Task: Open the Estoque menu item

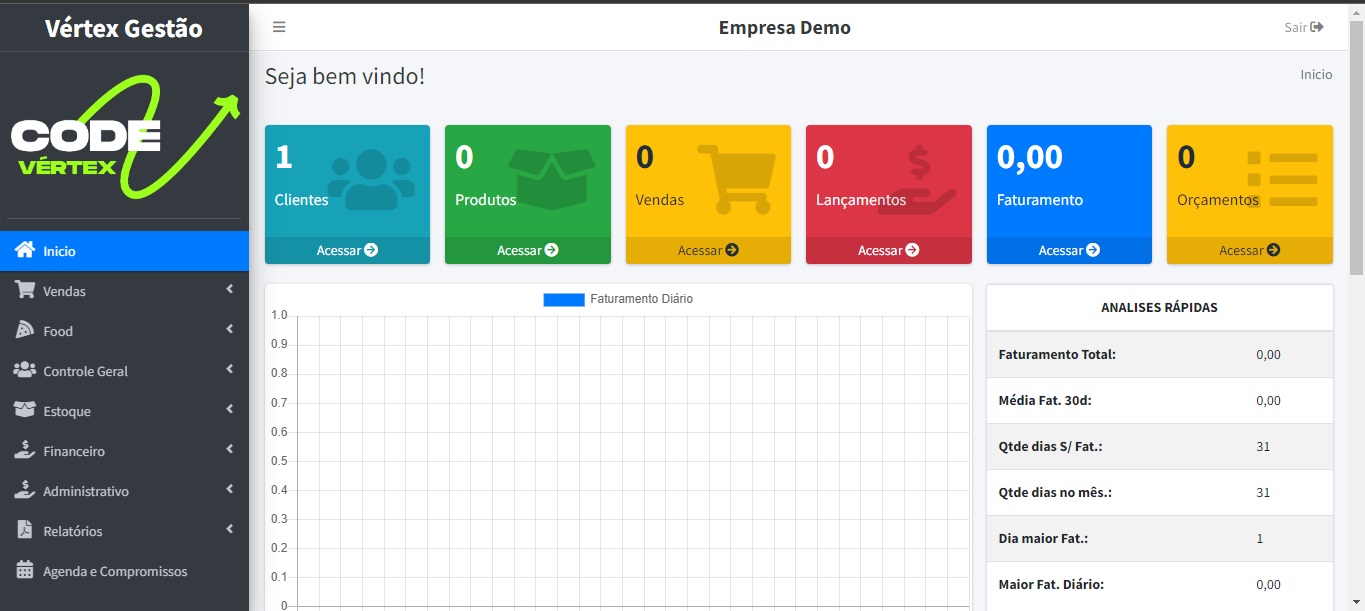Action: point(67,411)
